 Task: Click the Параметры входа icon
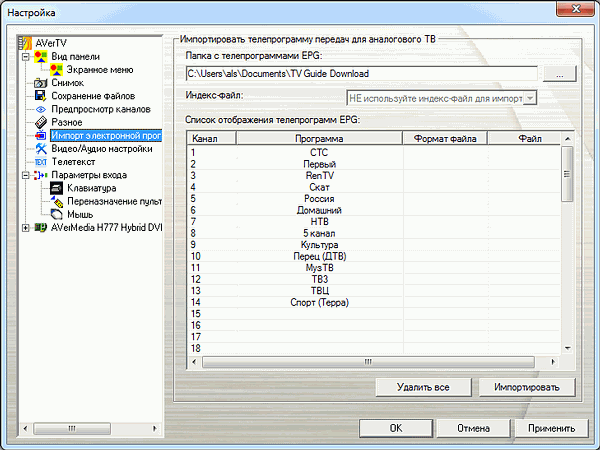pos(41,175)
